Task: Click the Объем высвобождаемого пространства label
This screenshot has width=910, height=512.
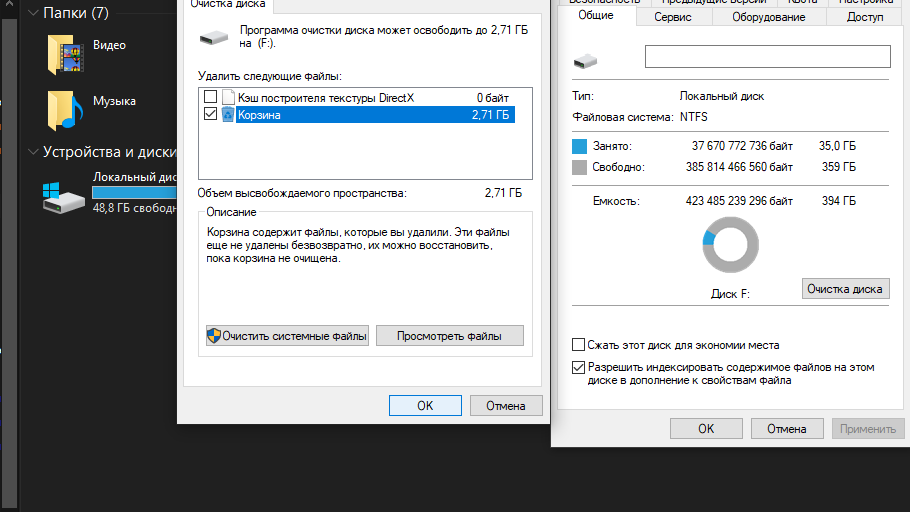Action: pyautogui.click(x=302, y=193)
